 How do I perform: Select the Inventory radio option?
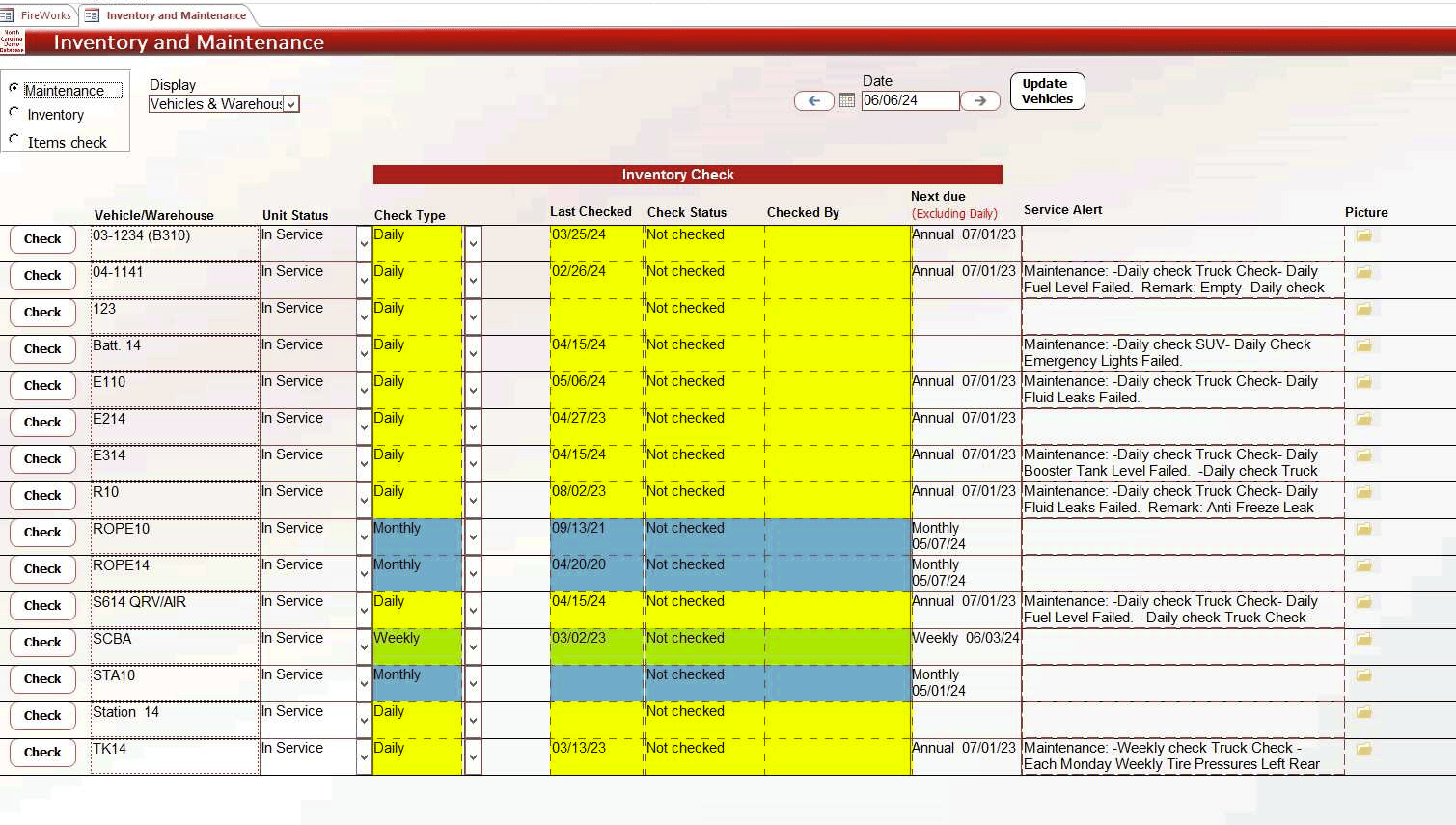tap(14, 112)
